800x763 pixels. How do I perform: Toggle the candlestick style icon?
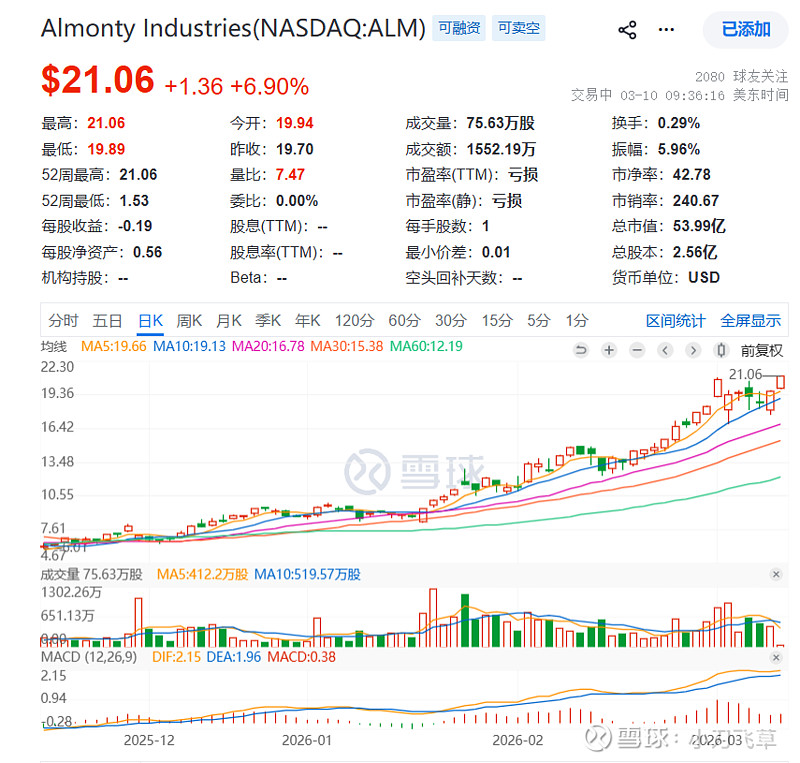click(721, 350)
